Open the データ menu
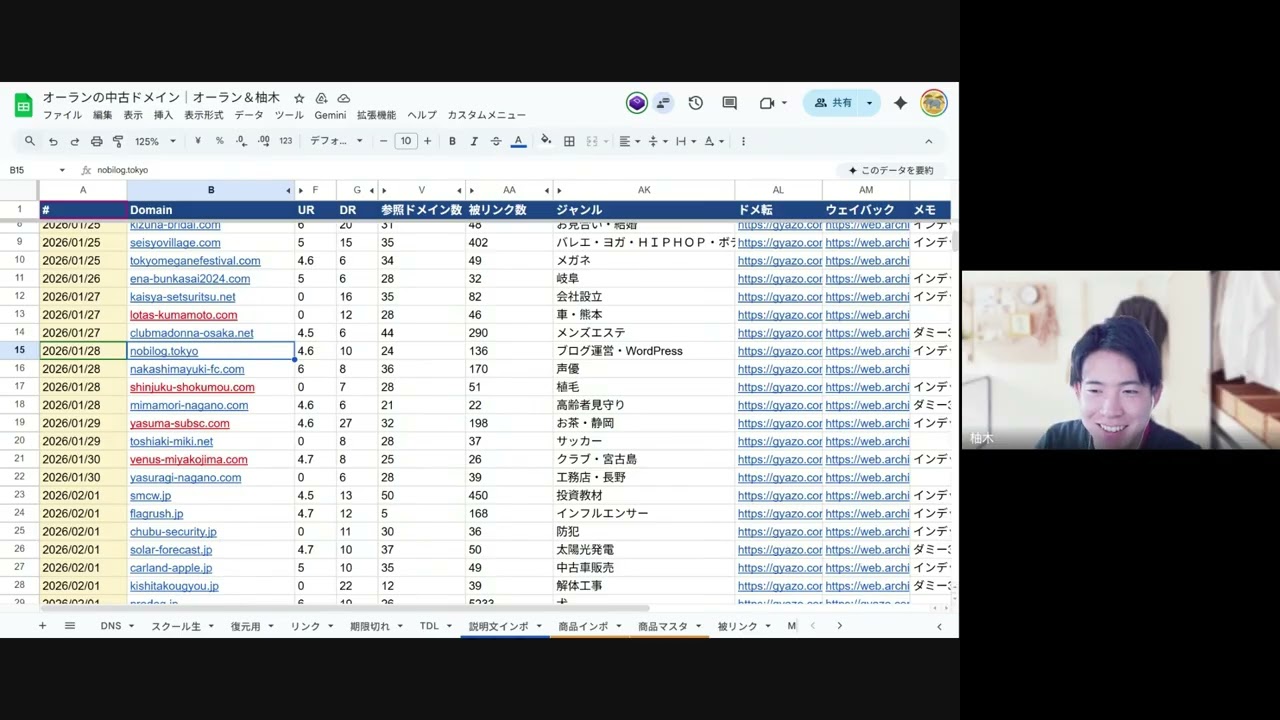This screenshot has width=1280, height=720. pyautogui.click(x=249, y=115)
